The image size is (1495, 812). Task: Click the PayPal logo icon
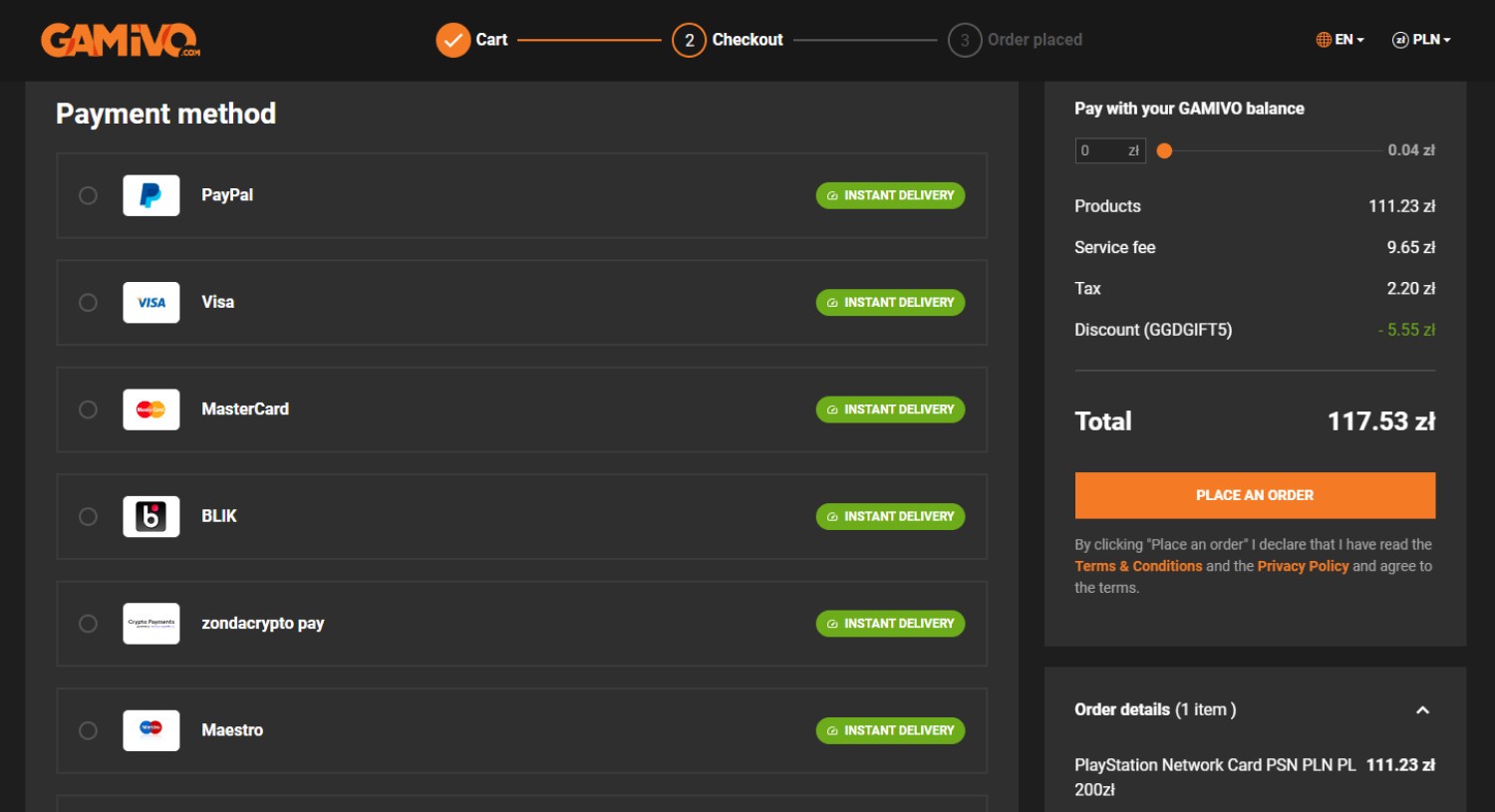click(x=151, y=195)
